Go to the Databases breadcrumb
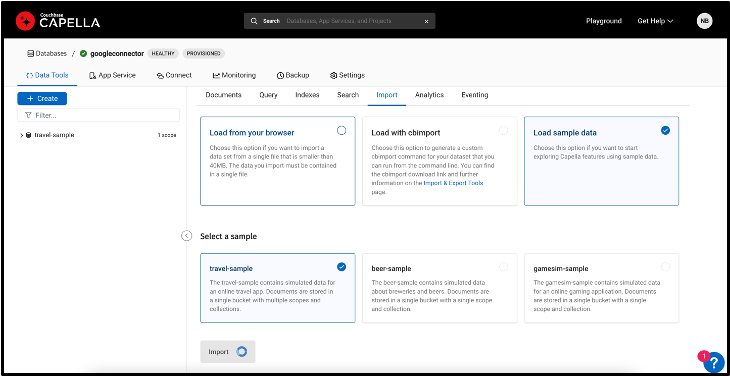 (x=47, y=54)
